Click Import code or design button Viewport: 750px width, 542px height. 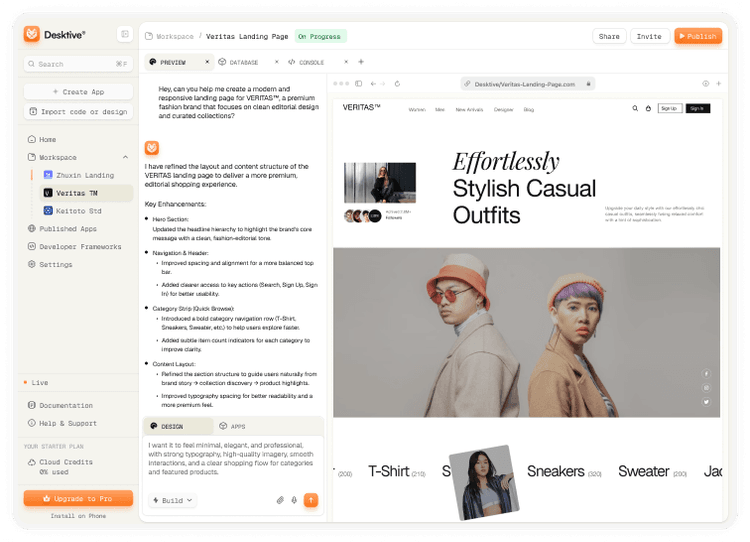tap(78, 111)
